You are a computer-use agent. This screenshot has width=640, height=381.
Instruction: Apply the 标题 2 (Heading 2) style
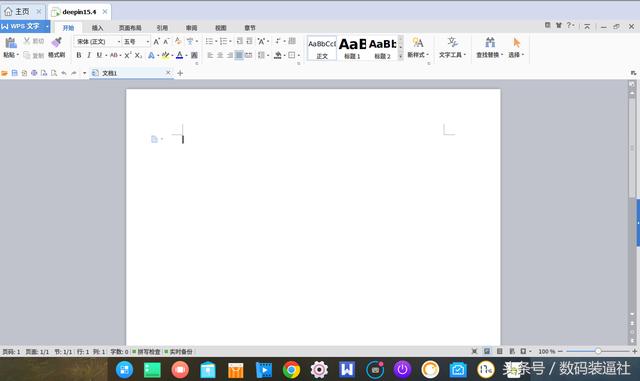point(382,48)
